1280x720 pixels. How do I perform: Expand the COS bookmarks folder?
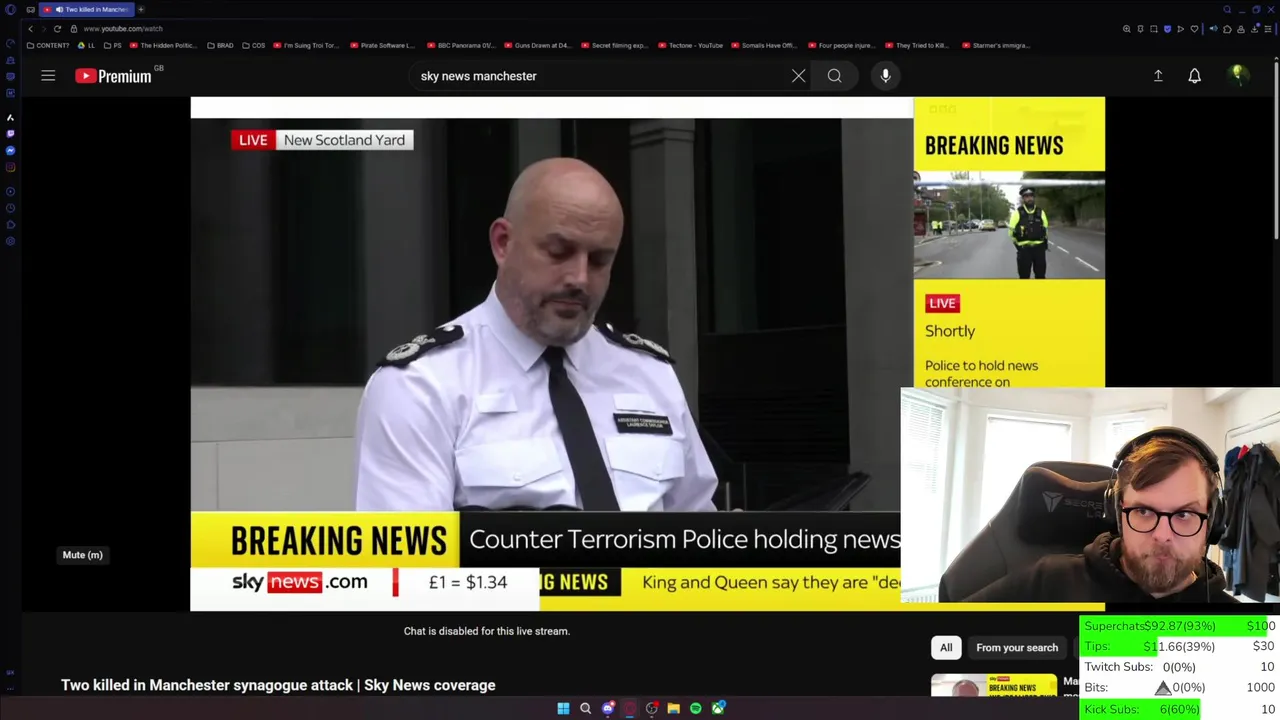(254, 45)
